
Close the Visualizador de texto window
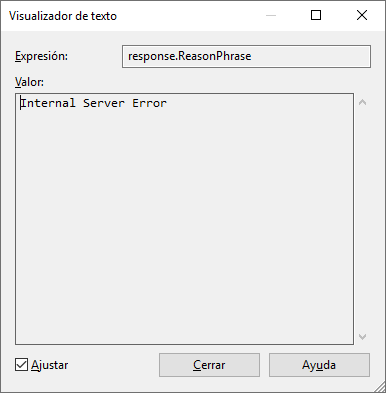[362, 15]
